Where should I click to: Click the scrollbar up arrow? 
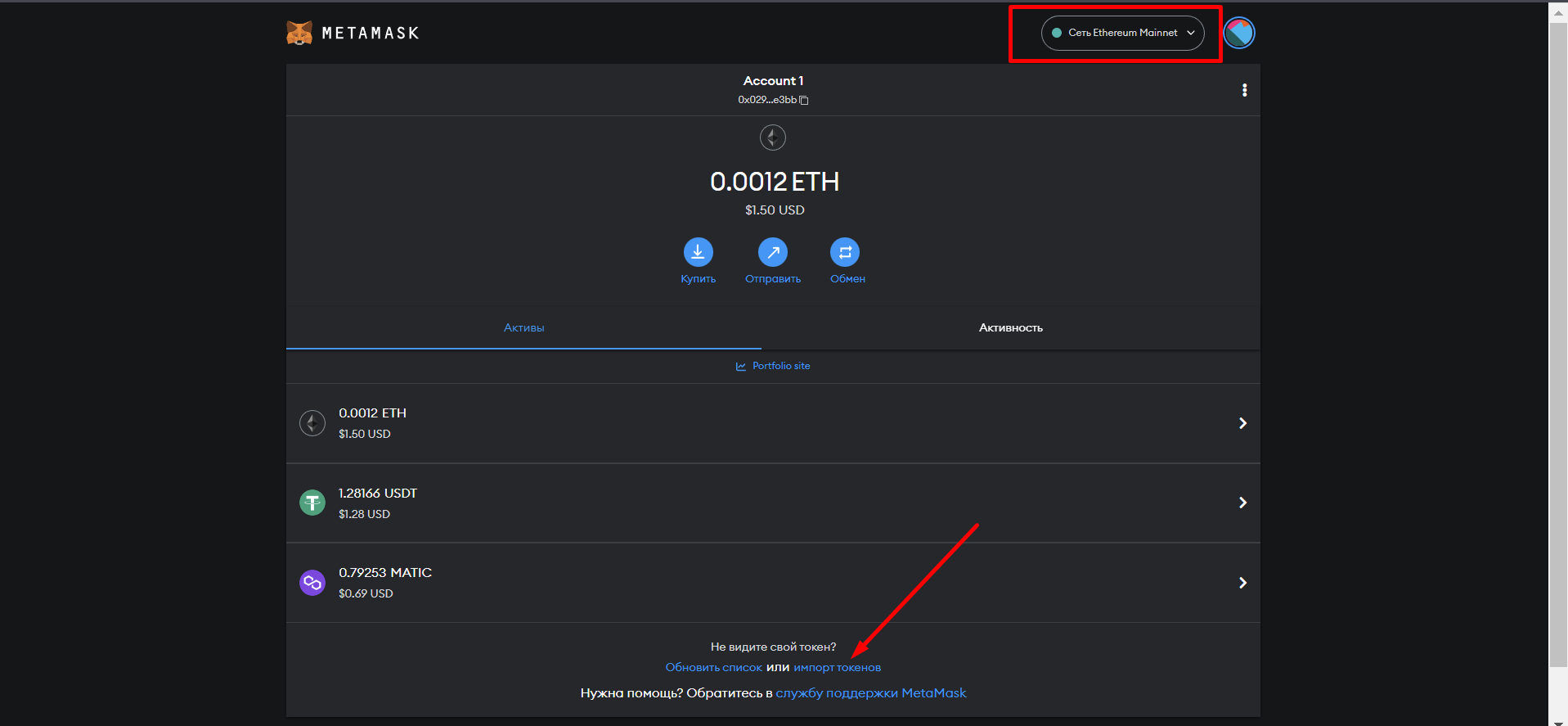[1558, 13]
